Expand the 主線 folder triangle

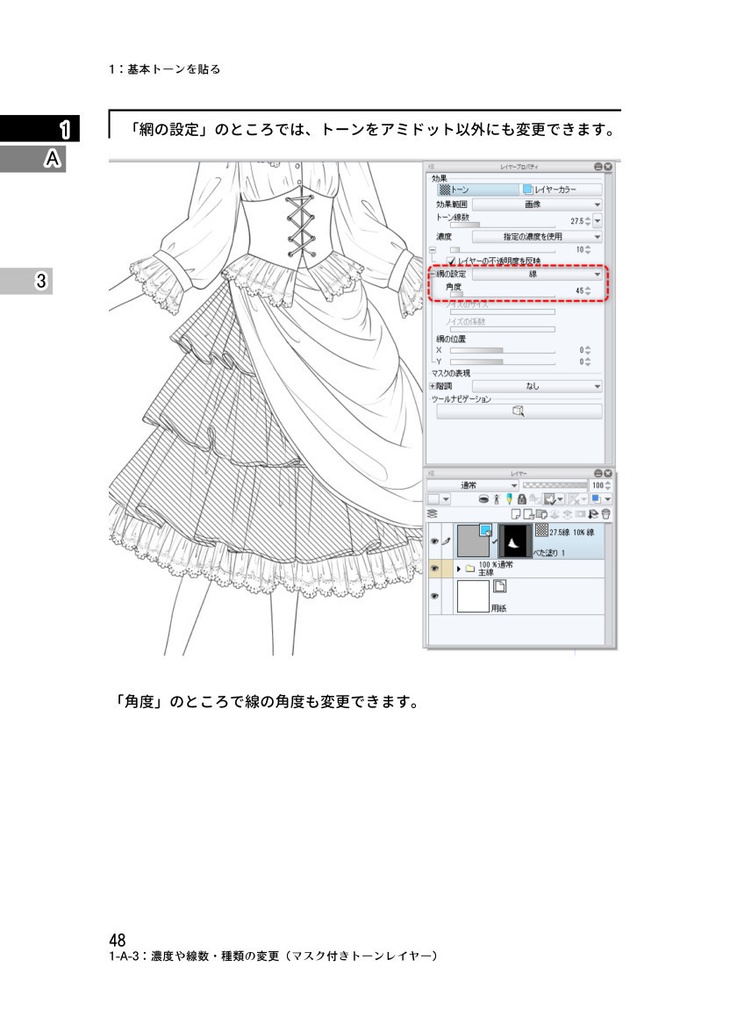click(458, 569)
